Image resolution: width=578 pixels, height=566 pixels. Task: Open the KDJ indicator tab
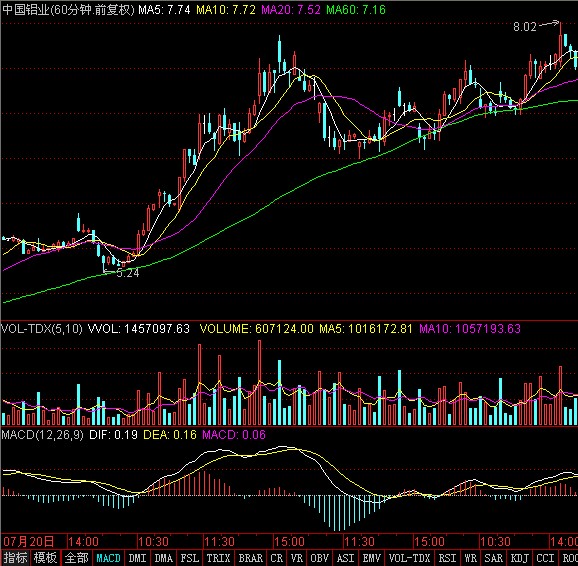pos(520,558)
